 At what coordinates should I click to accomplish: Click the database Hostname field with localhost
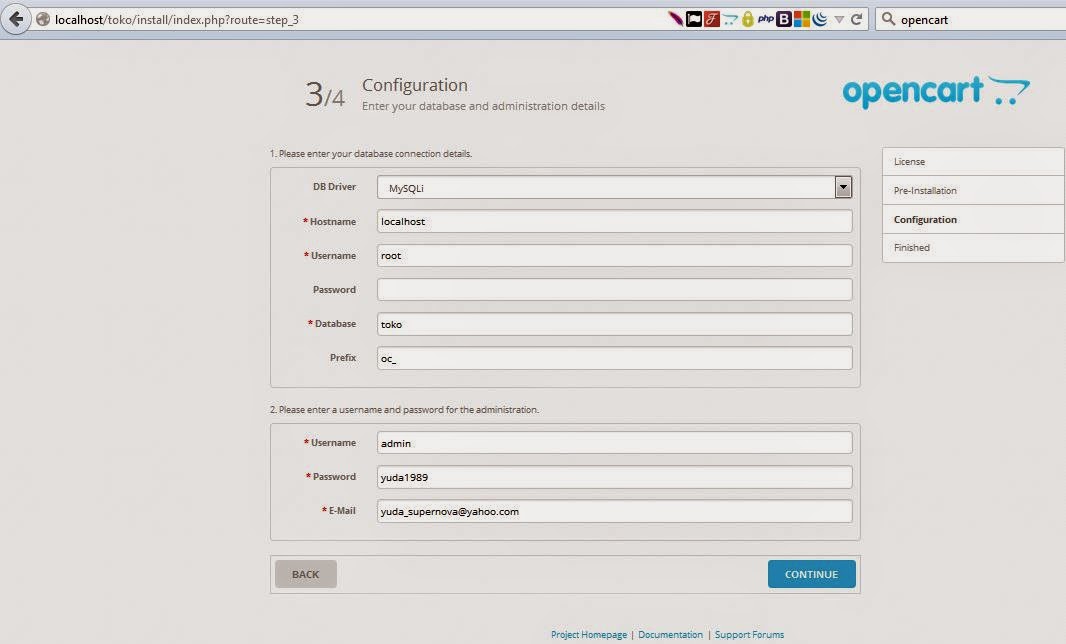[615, 221]
